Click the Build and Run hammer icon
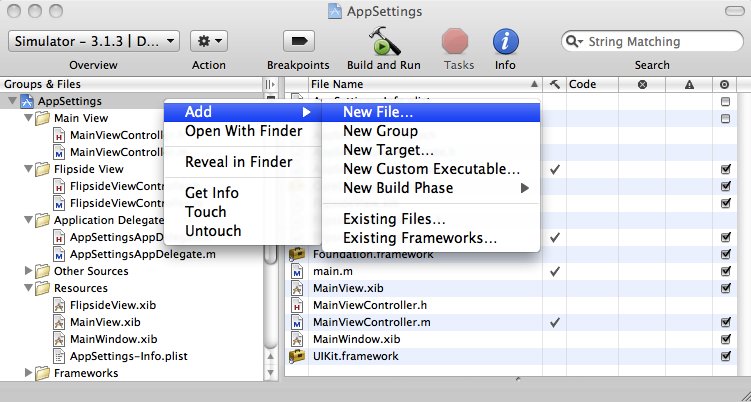 tap(384, 41)
